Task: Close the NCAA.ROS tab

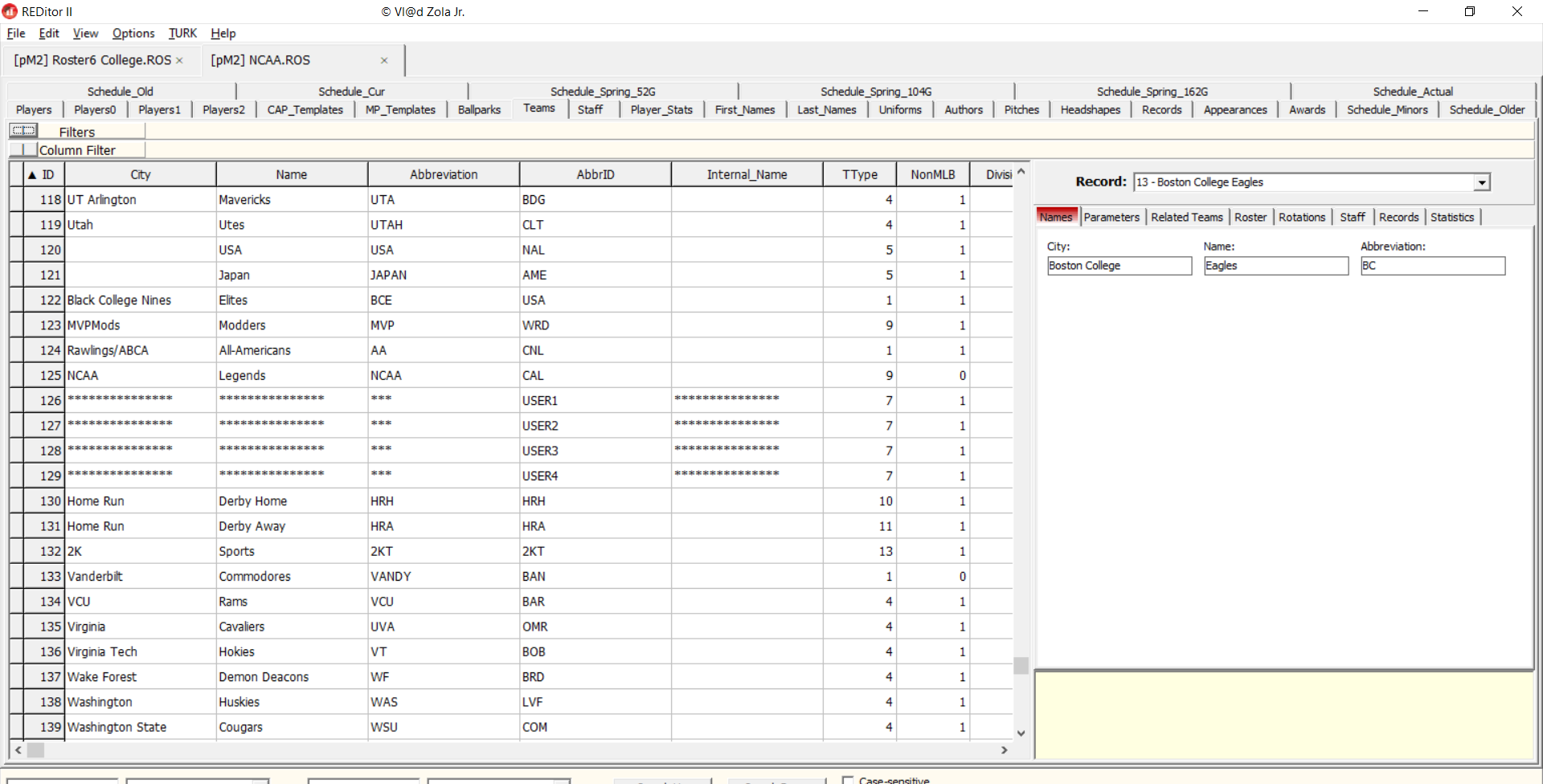Action: click(384, 60)
